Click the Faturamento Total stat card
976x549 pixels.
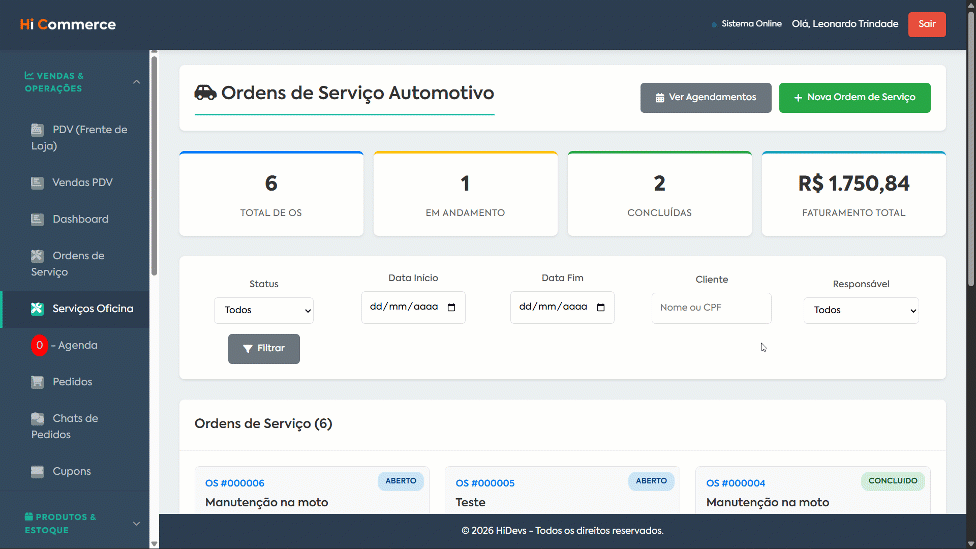click(x=854, y=194)
